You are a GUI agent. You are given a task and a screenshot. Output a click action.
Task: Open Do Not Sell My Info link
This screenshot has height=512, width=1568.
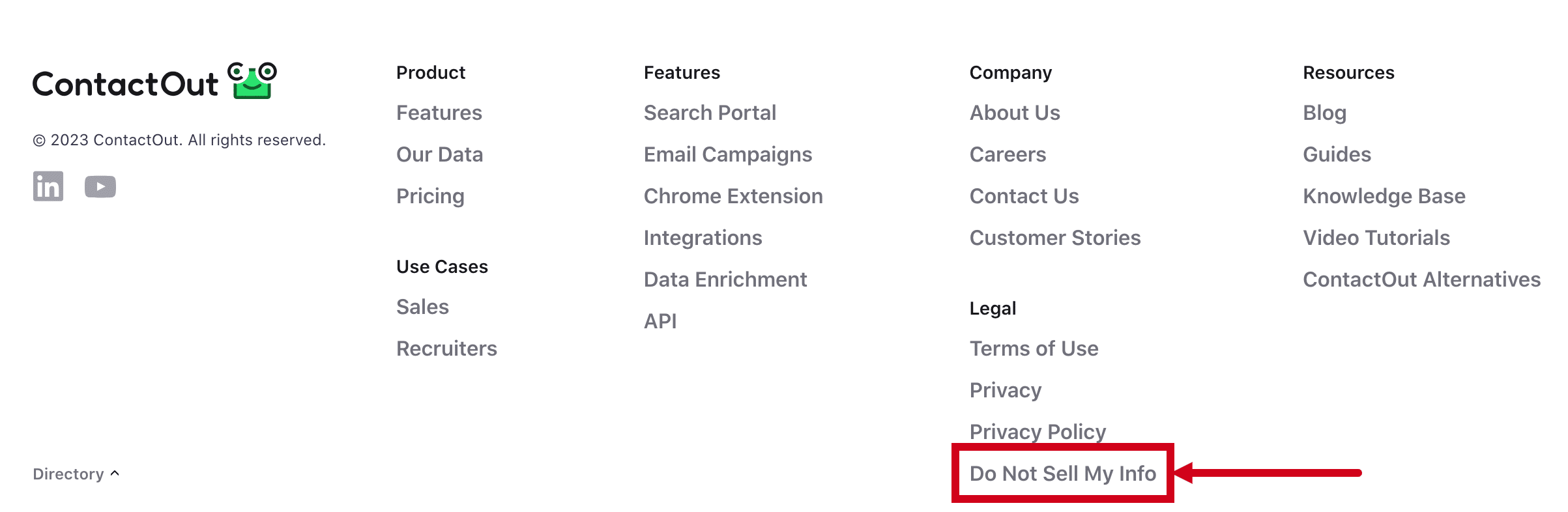1063,474
